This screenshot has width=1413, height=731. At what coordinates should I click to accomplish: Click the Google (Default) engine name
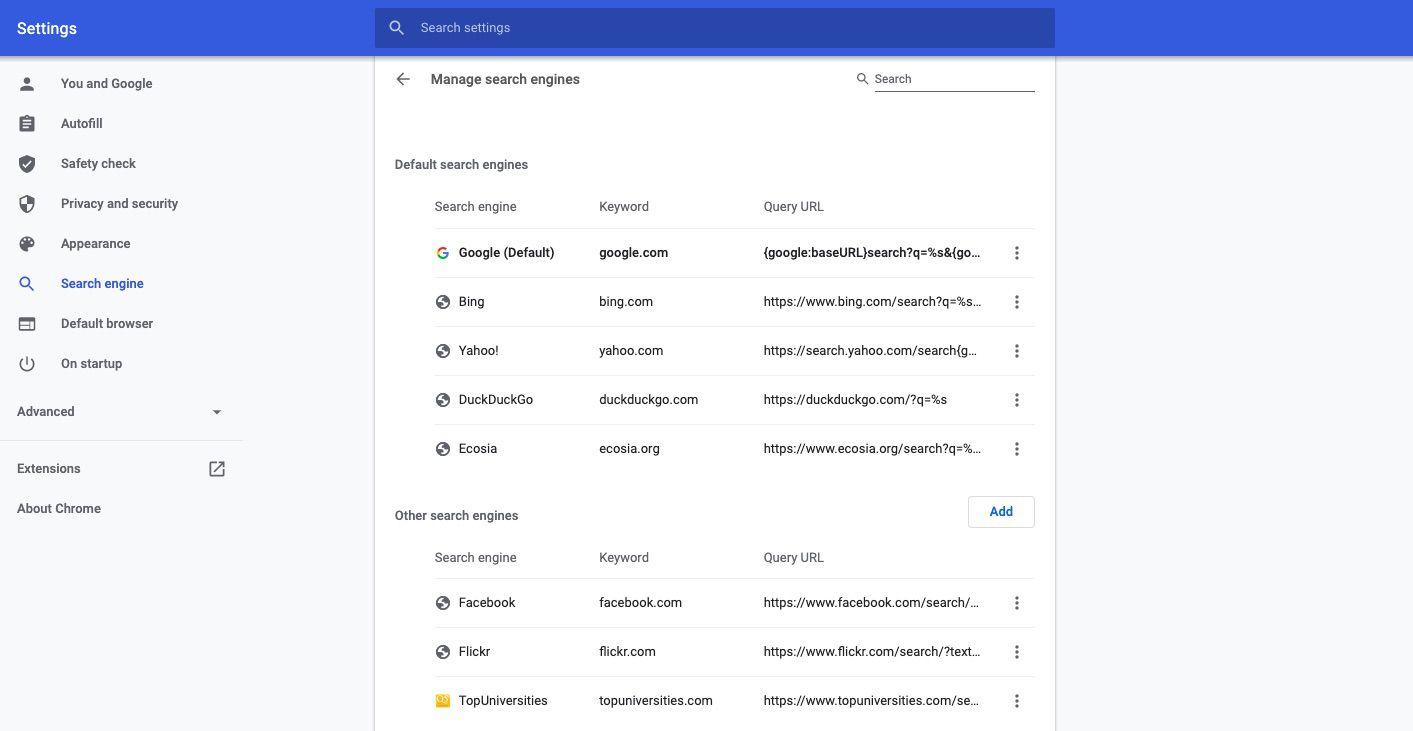(x=506, y=253)
